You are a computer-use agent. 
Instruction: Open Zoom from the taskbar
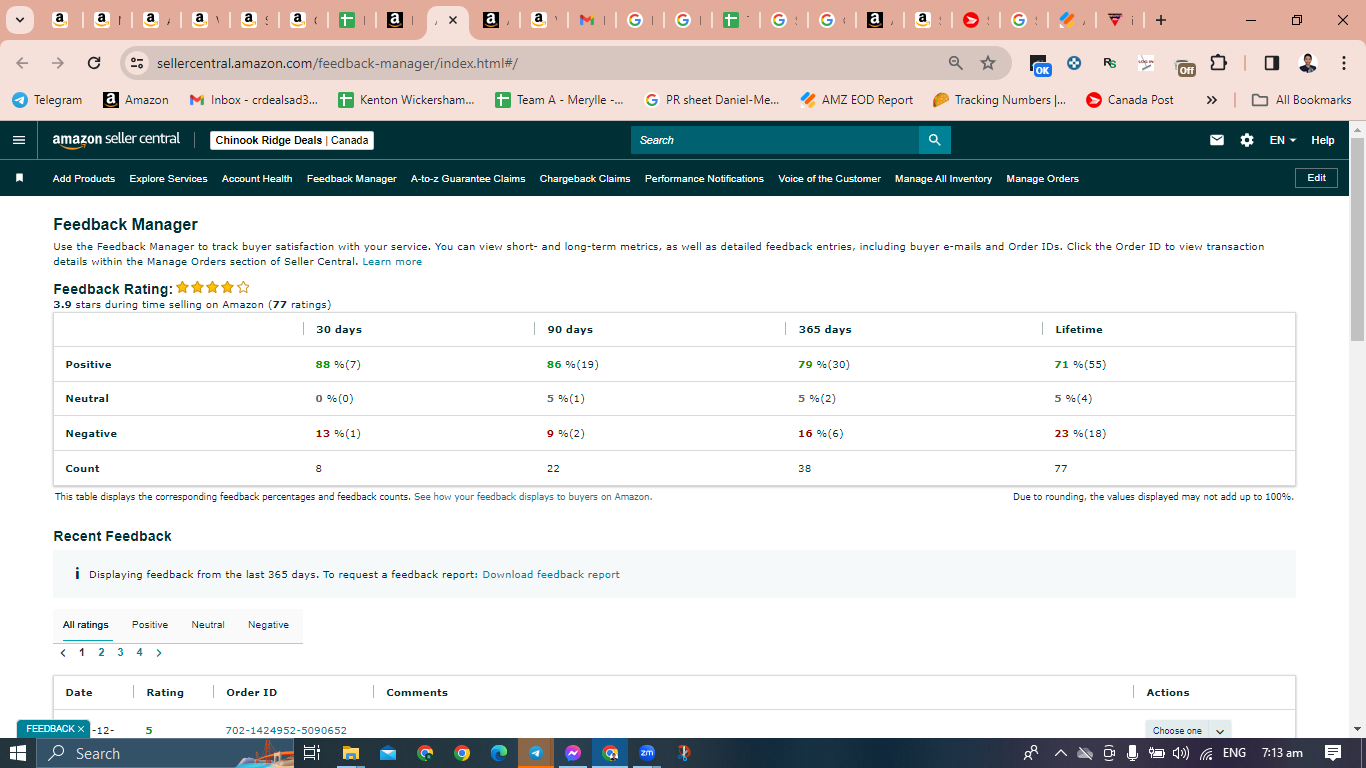point(647,753)
